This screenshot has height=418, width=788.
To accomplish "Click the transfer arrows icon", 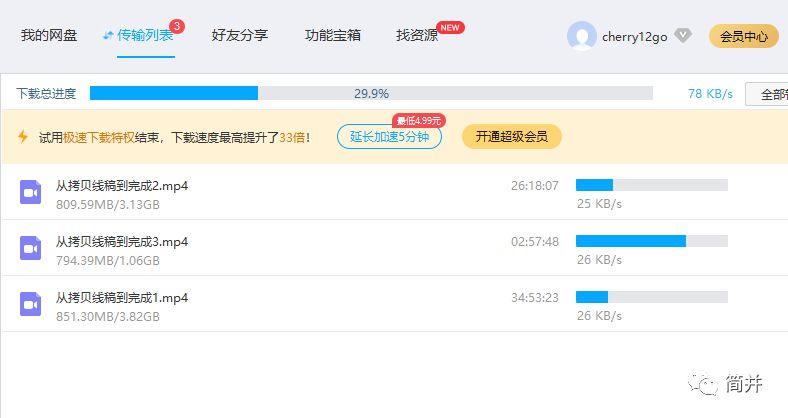I will [x=108, y=36].
